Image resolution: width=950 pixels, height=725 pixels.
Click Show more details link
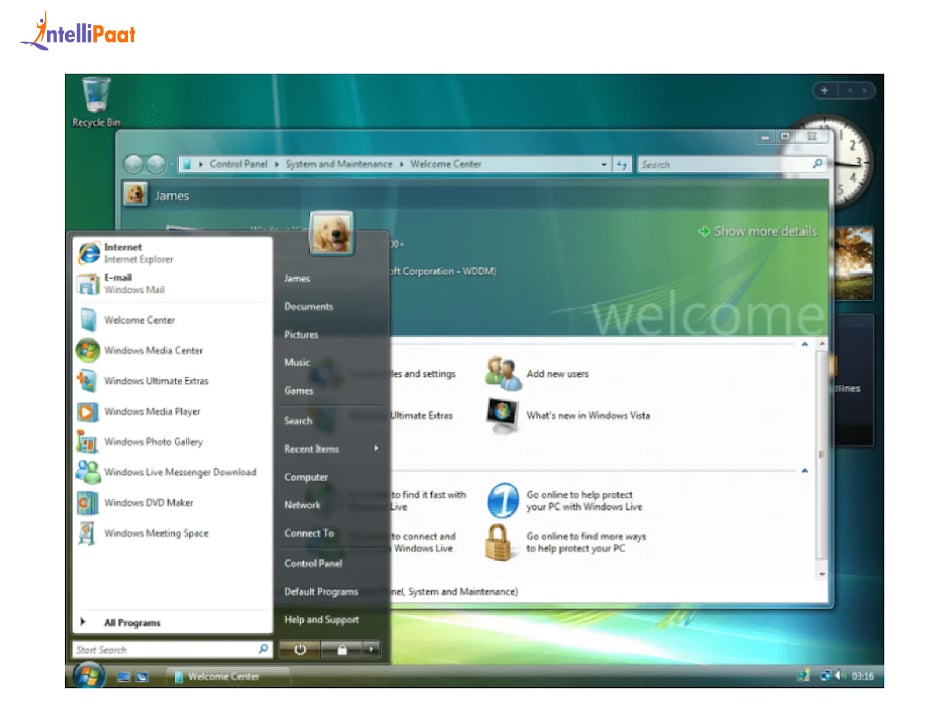758,231
